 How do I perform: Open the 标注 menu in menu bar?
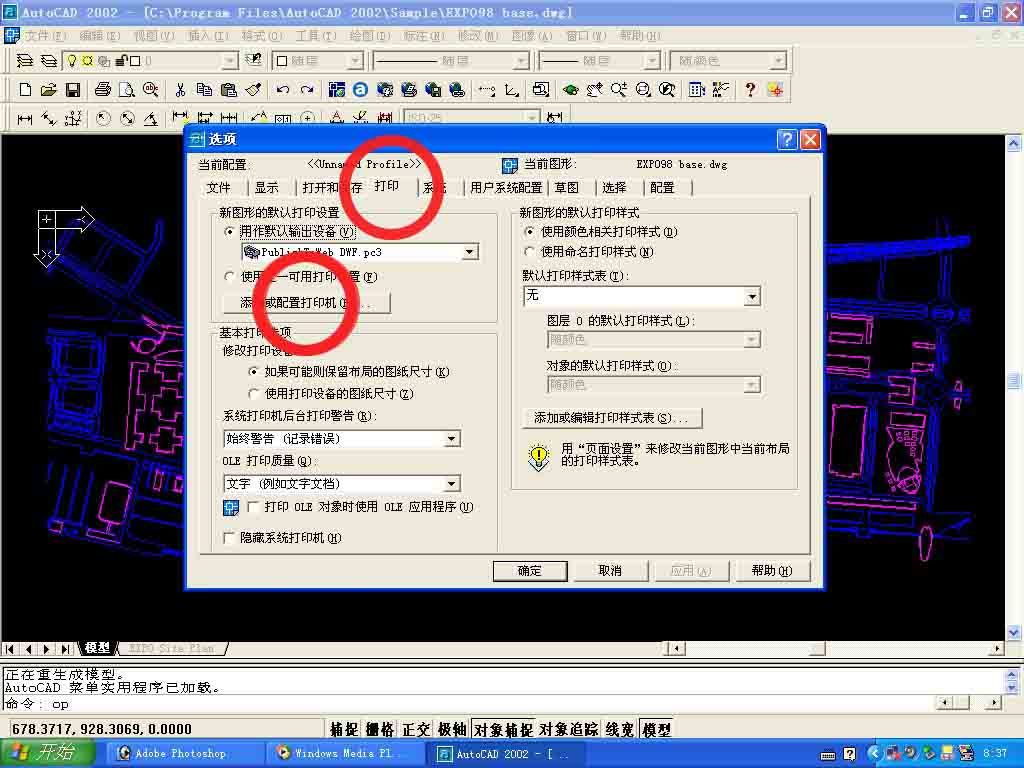point(424,35)
